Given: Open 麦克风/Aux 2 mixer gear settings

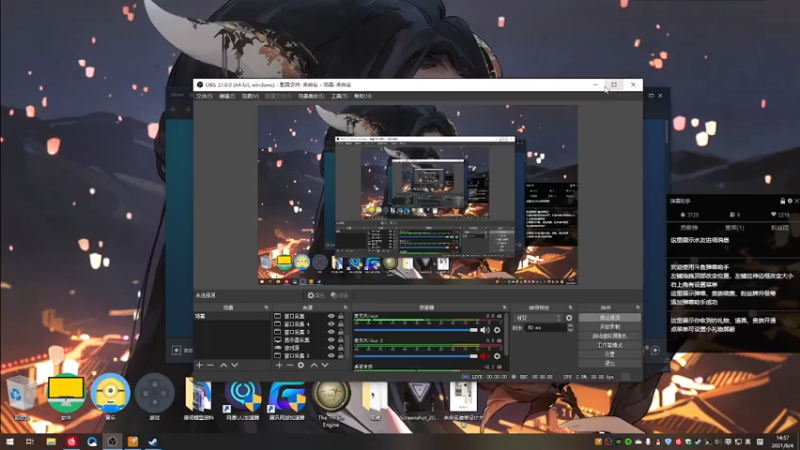Looking at the screenshot, I should [497, 356].
